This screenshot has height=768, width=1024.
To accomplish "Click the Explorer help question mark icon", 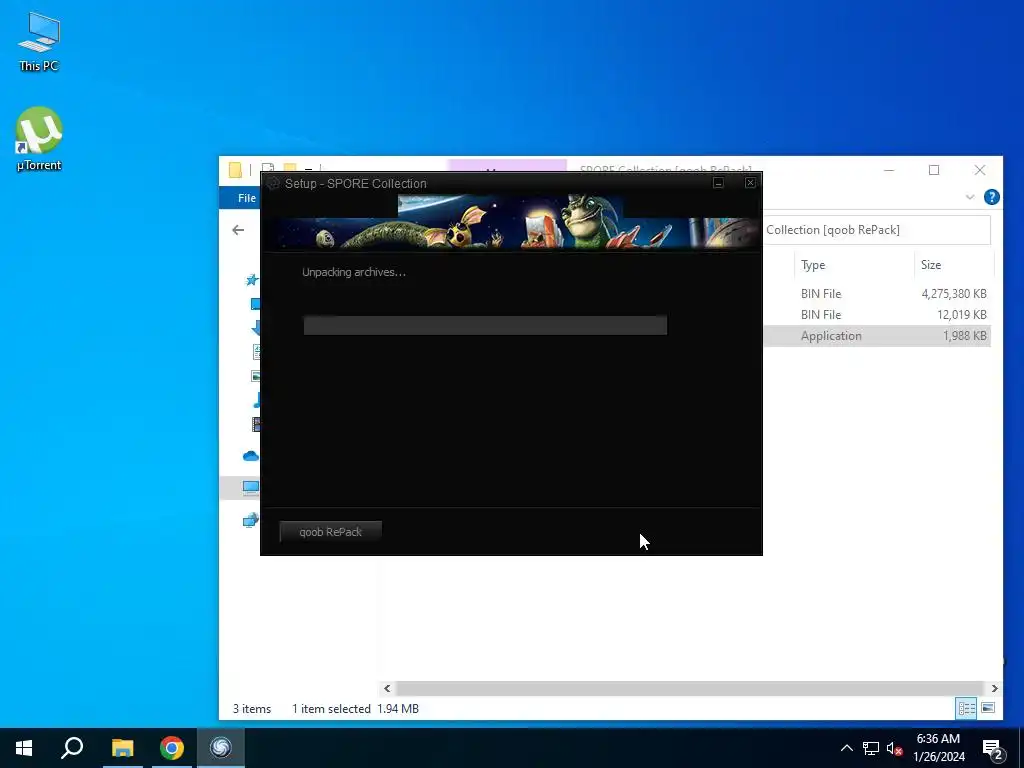I will pos(991,197).
